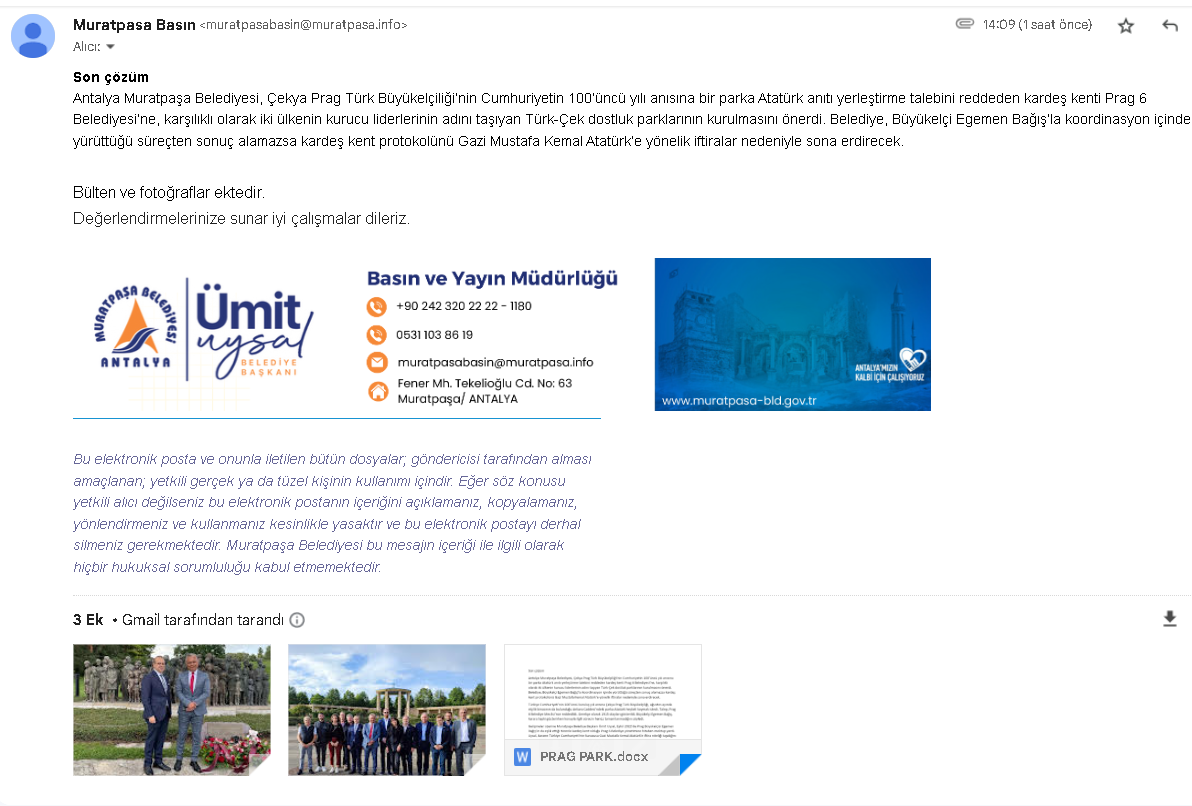
Task: Click the Antalya banner with www.muratpasa-bld.gov.tr
Action: (792, 334)
